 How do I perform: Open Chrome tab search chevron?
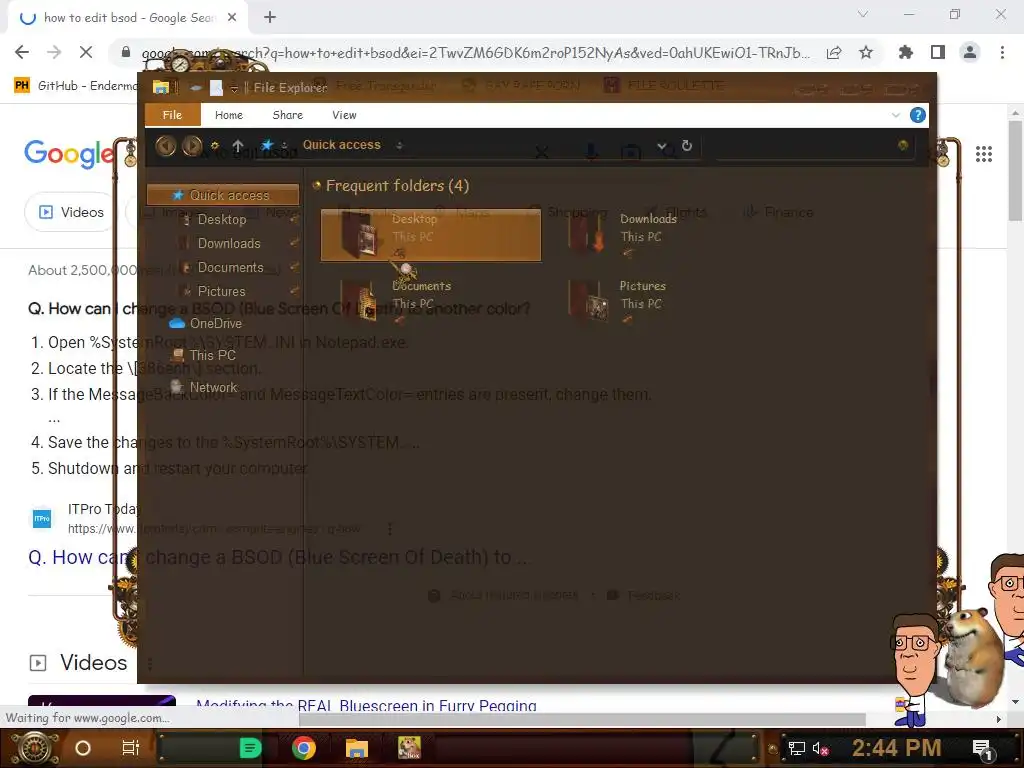863,14
